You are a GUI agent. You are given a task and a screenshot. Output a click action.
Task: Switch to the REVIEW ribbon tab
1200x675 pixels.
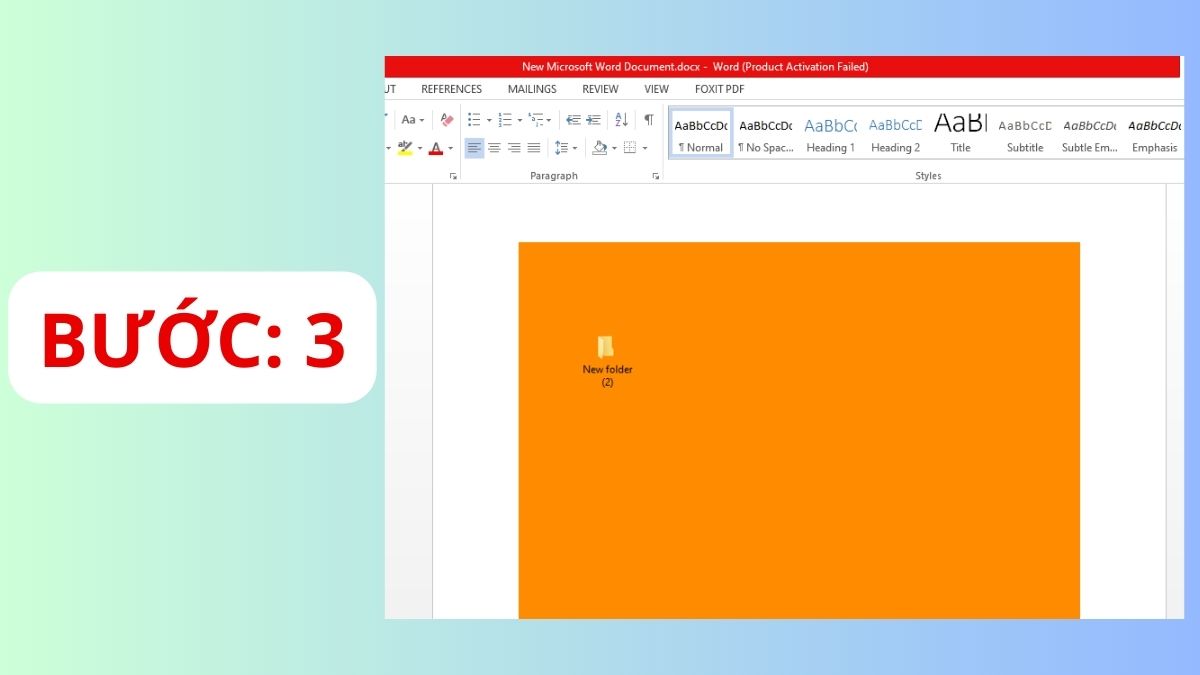600,89
